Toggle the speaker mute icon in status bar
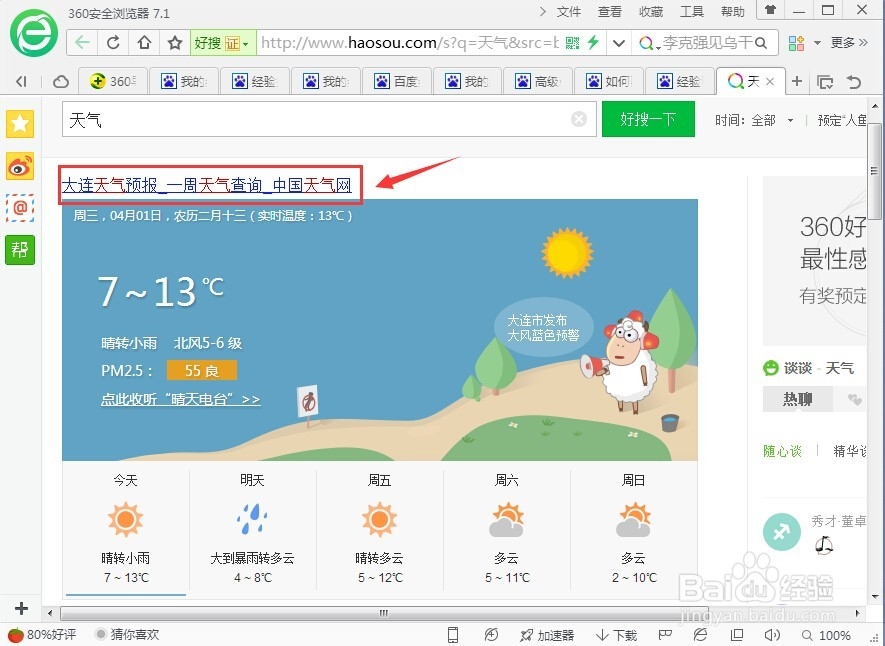This screenshot has width=885, height=646. pos(772,635)
